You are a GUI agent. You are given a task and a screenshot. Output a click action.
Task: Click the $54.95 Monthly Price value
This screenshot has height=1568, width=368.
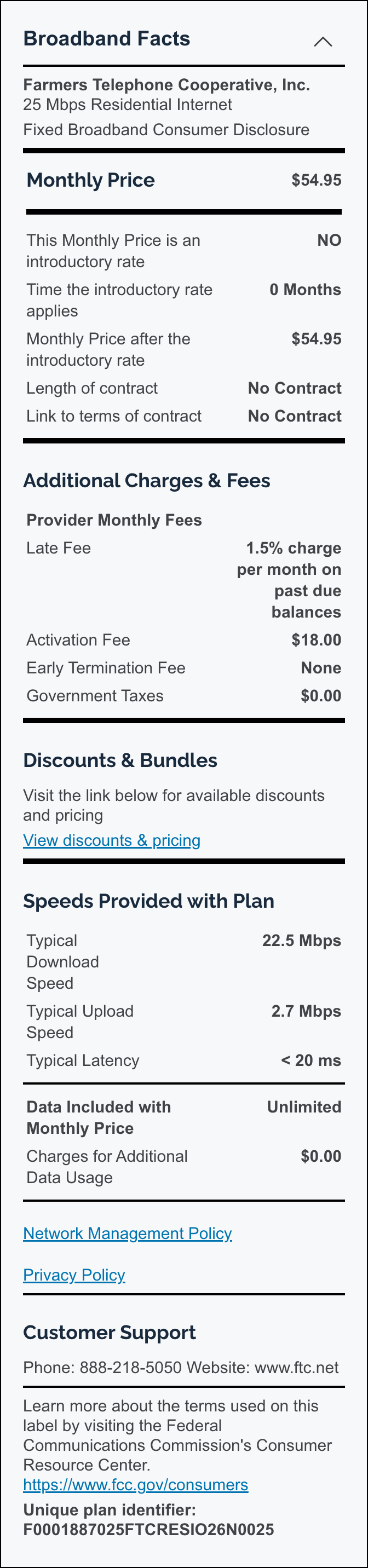pos(316,180)
